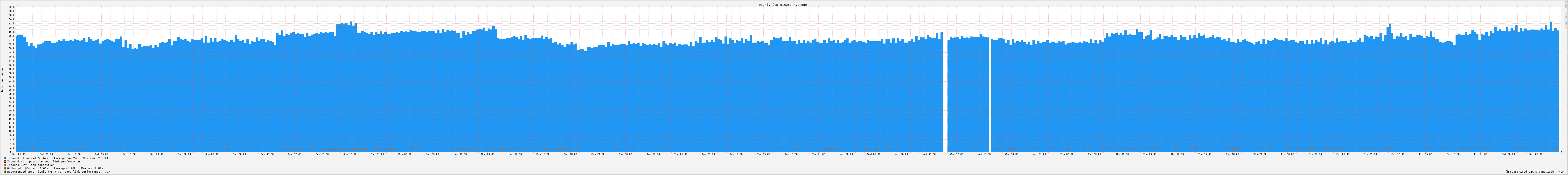Image resolution: width=1568 pixels, height=175 pixels.
Task: Click the red link congestion legend swatch
Action: point(5,165)
